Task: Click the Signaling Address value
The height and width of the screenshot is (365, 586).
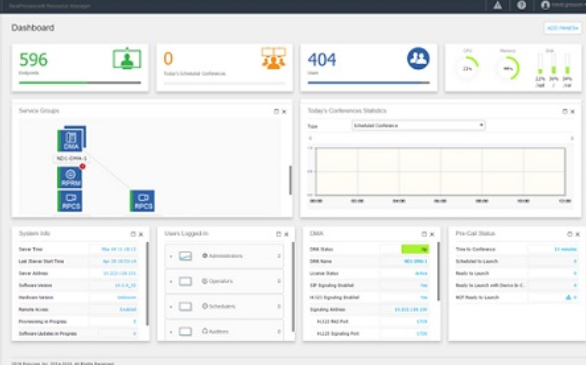Action: 411,310
